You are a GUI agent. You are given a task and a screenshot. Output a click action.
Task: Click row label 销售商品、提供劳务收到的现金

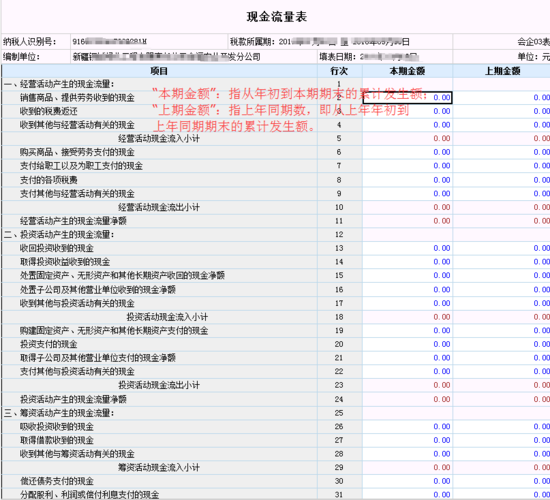(x=77, y=98)
